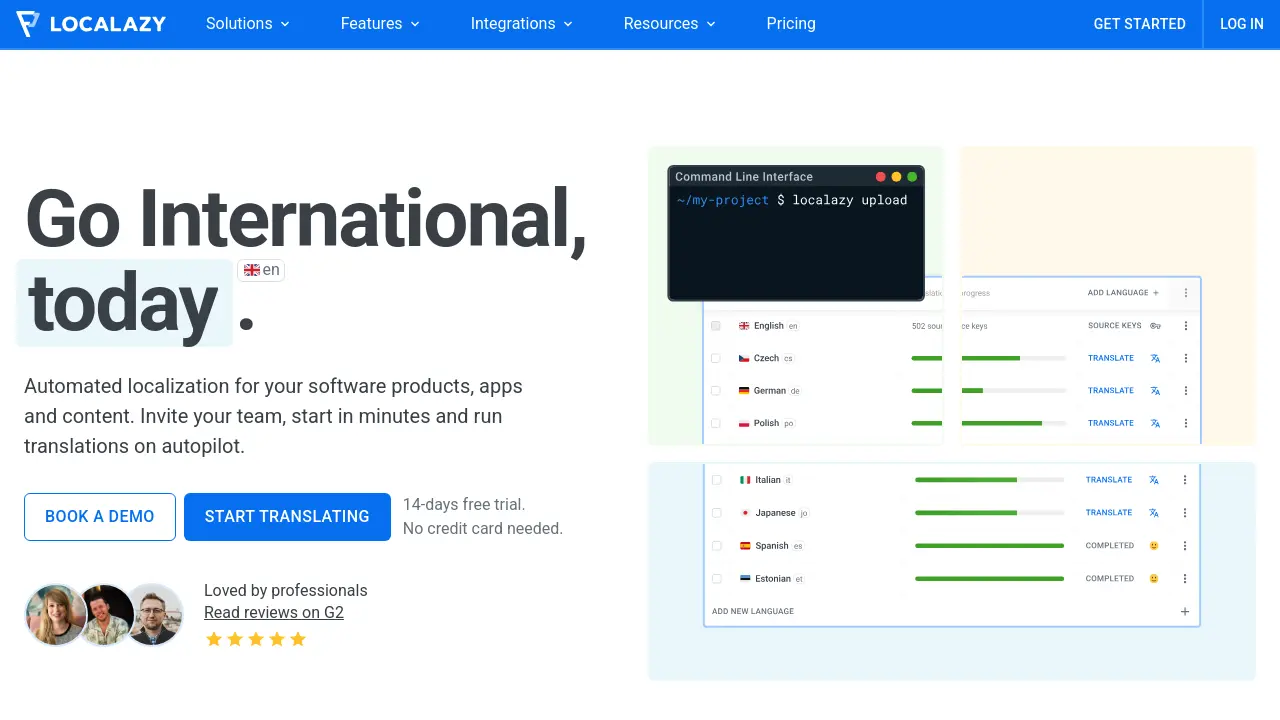Image resolution: width=1280 pixels, height=720 pixels.
Task: Open the translate icon in the Italian row
Action: coord(1154,480)
